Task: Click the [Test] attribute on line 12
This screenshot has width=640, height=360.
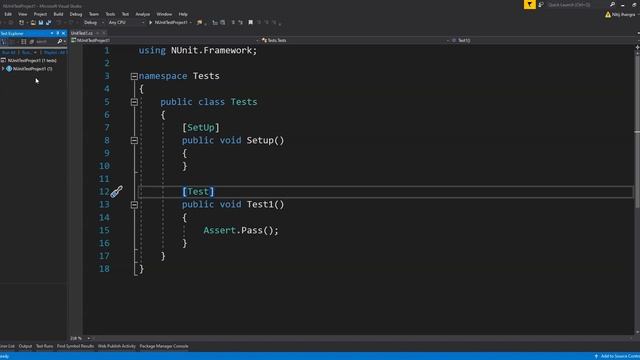Action: 198,192
